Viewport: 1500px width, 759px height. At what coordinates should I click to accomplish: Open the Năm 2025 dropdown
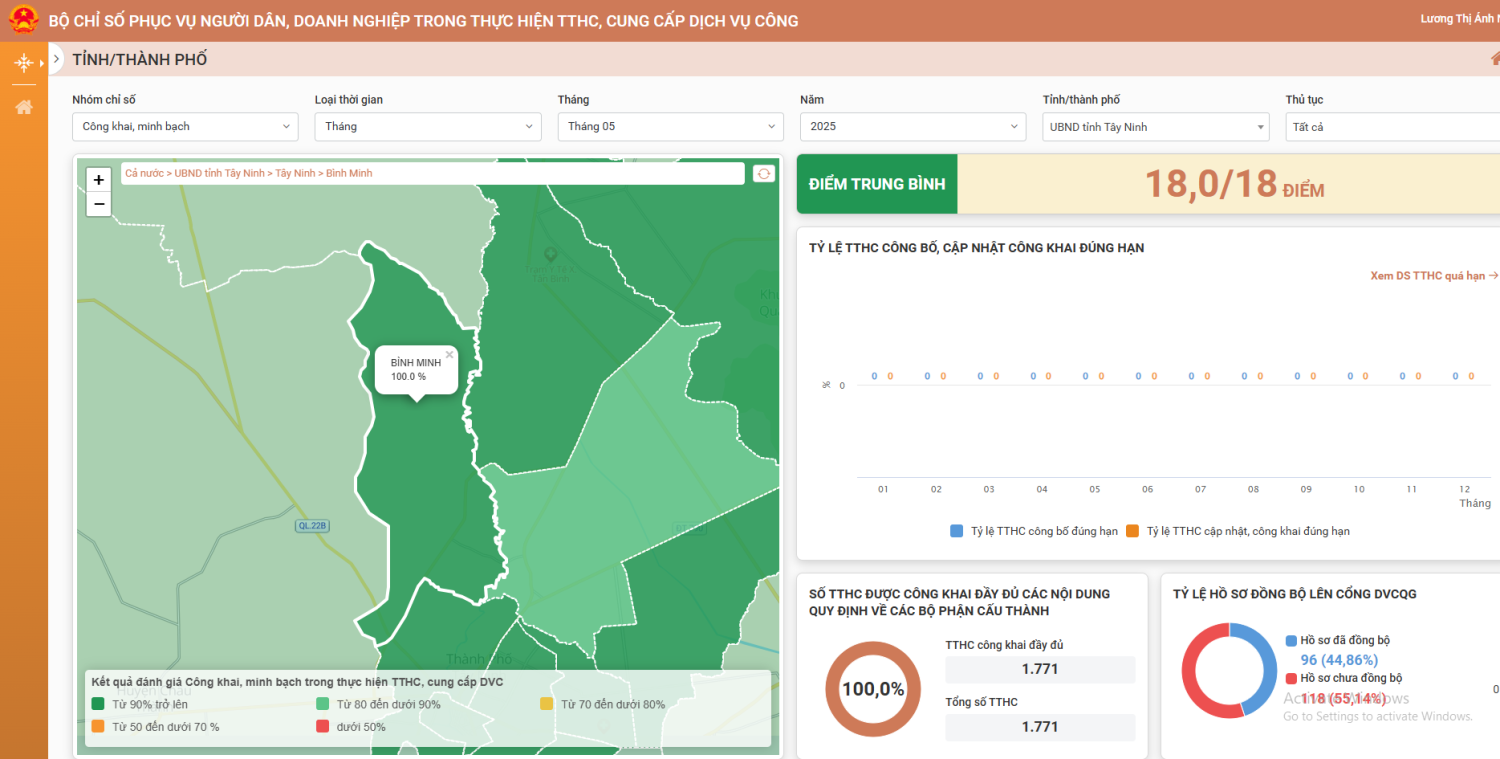[913, 127]
